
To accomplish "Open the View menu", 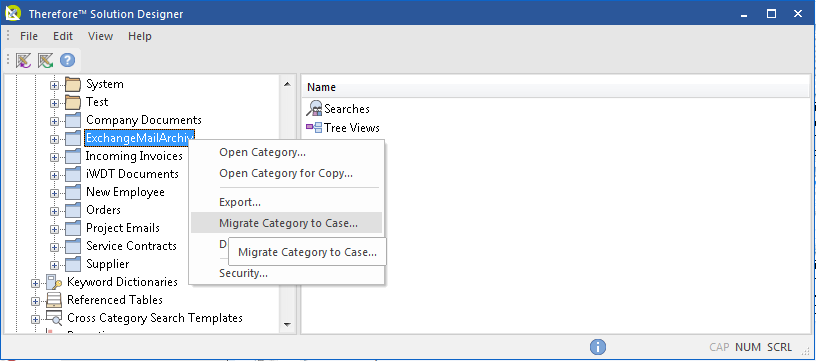I will click(100, 36).
